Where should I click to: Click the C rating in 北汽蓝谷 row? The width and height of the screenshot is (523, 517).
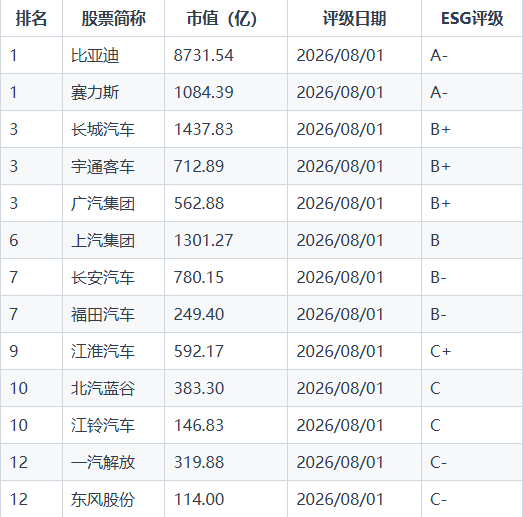pos(435,389)
